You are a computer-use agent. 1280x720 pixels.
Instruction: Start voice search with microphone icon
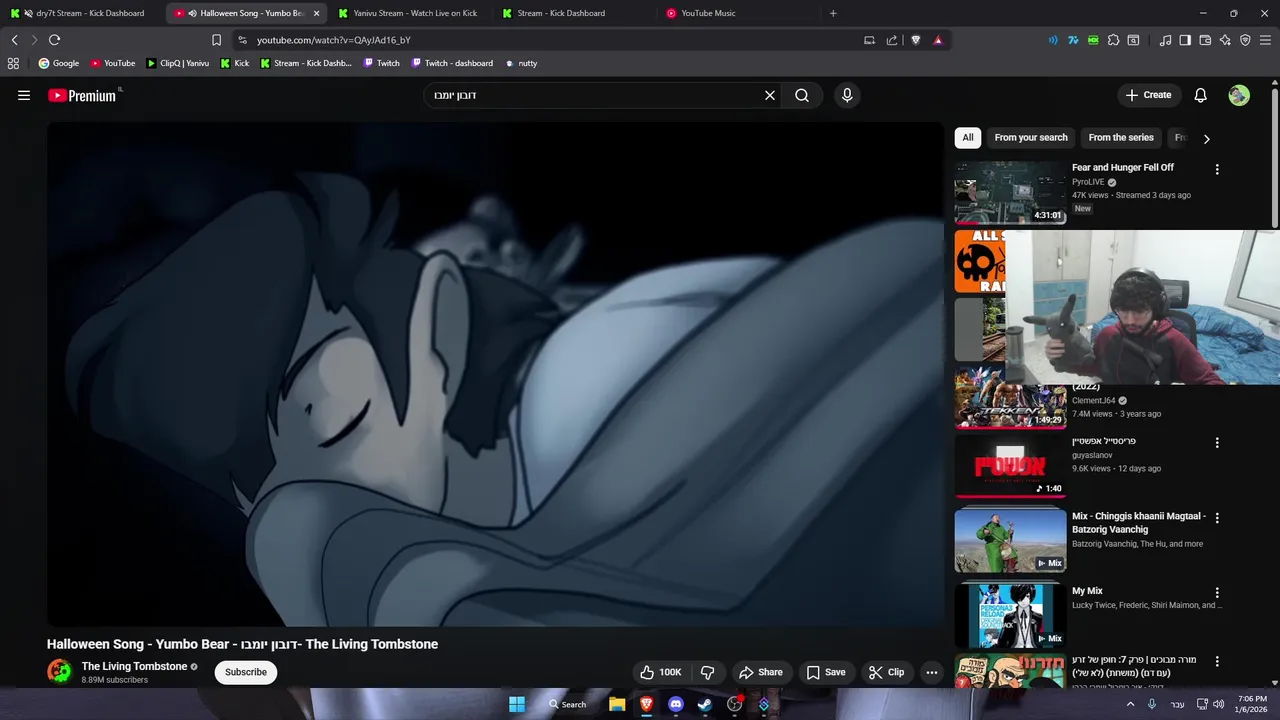[x=847, y=95]
